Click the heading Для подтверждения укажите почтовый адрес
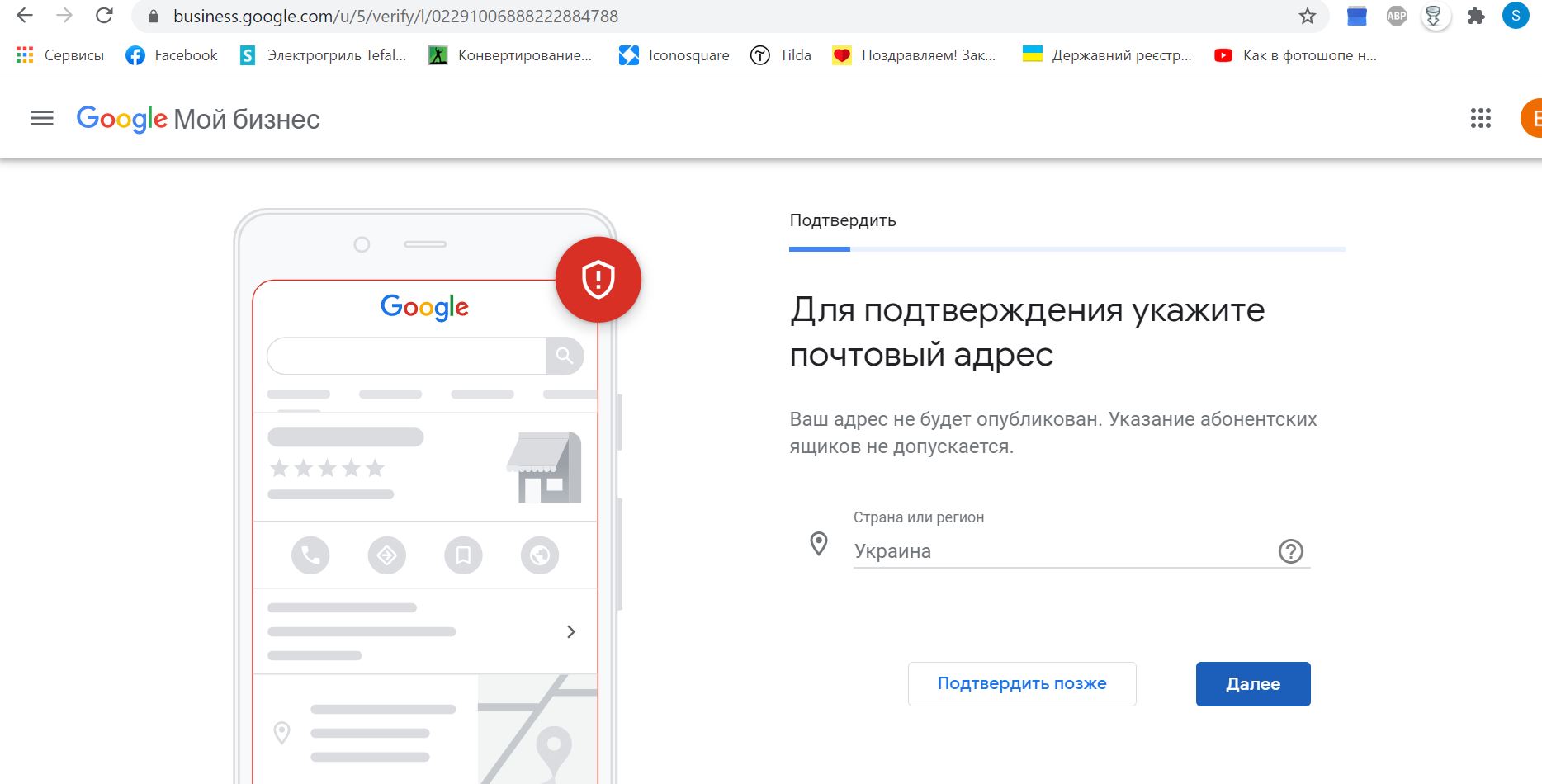 pyautogui.click(x=1027, y=333)
